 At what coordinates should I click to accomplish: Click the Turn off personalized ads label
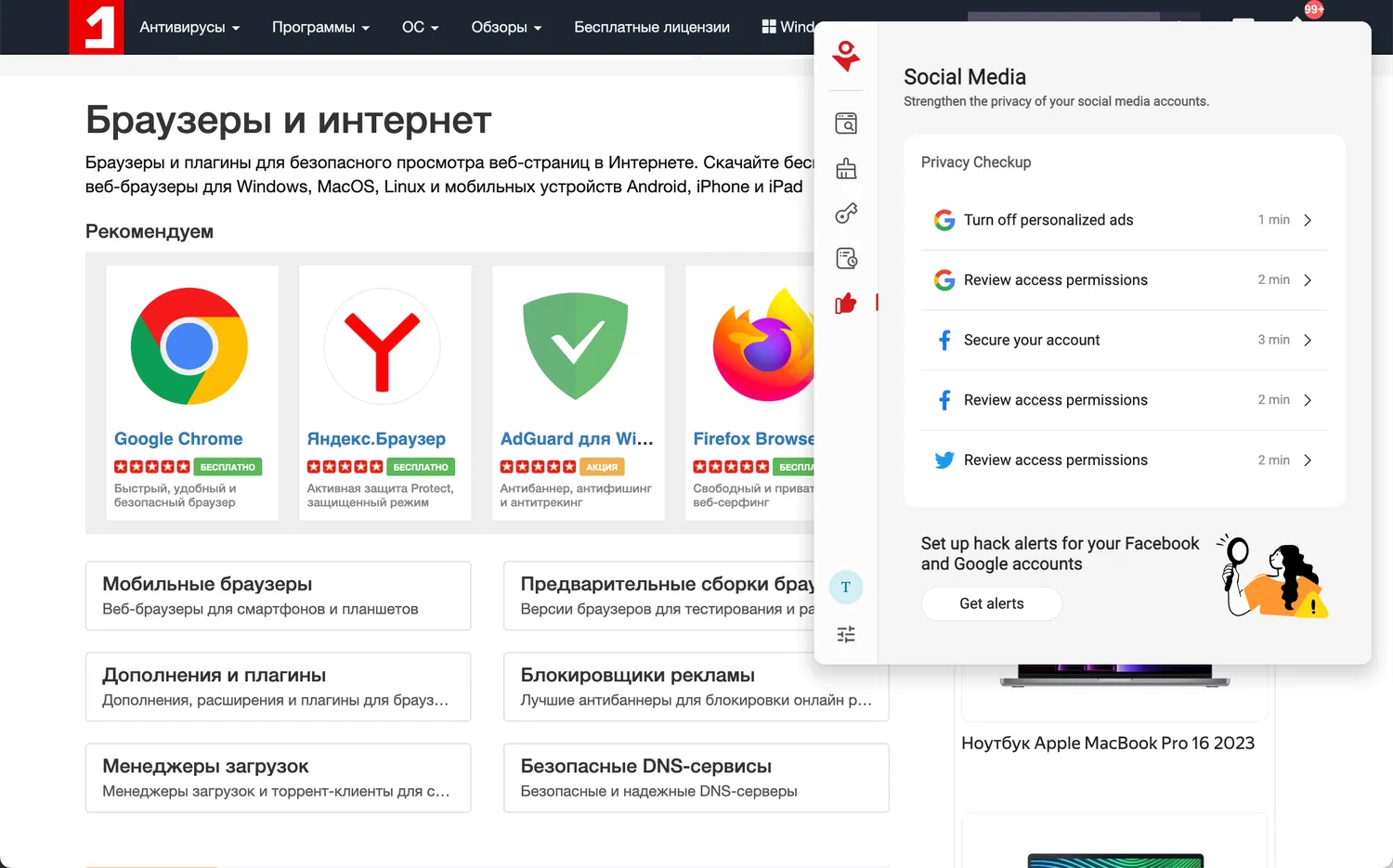[1048, 220]
